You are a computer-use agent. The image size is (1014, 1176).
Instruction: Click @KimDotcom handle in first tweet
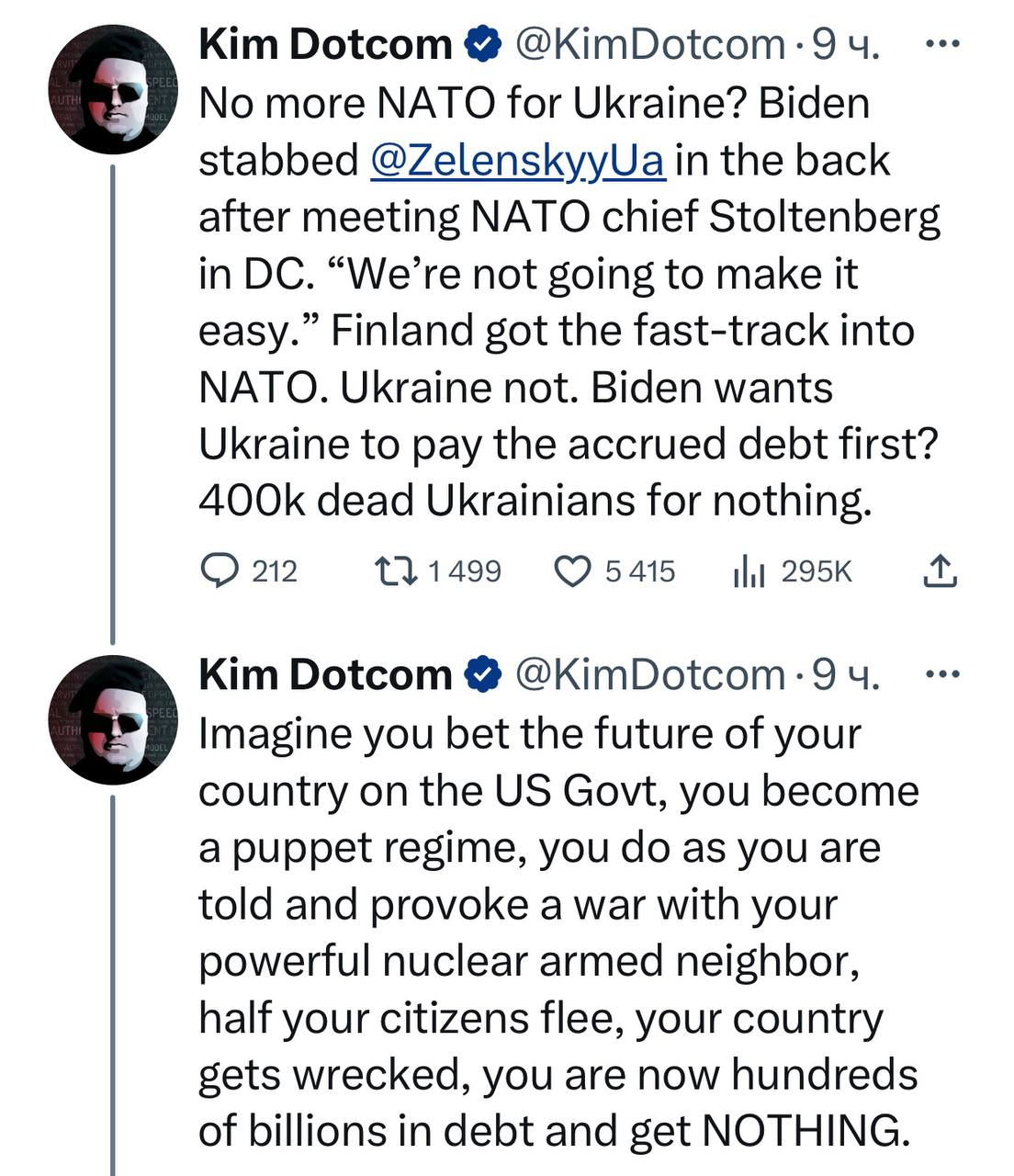pyautogui.click(x=650, y=45)
